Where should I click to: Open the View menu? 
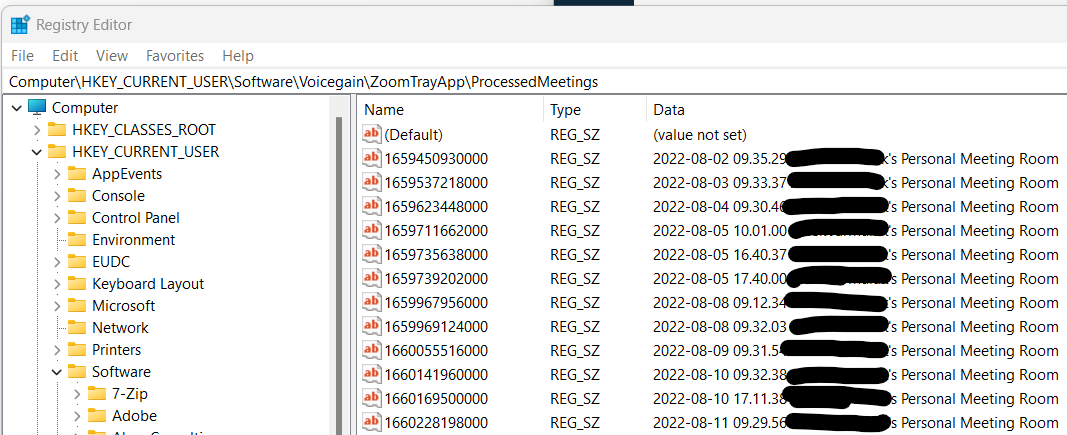[112, 56]
